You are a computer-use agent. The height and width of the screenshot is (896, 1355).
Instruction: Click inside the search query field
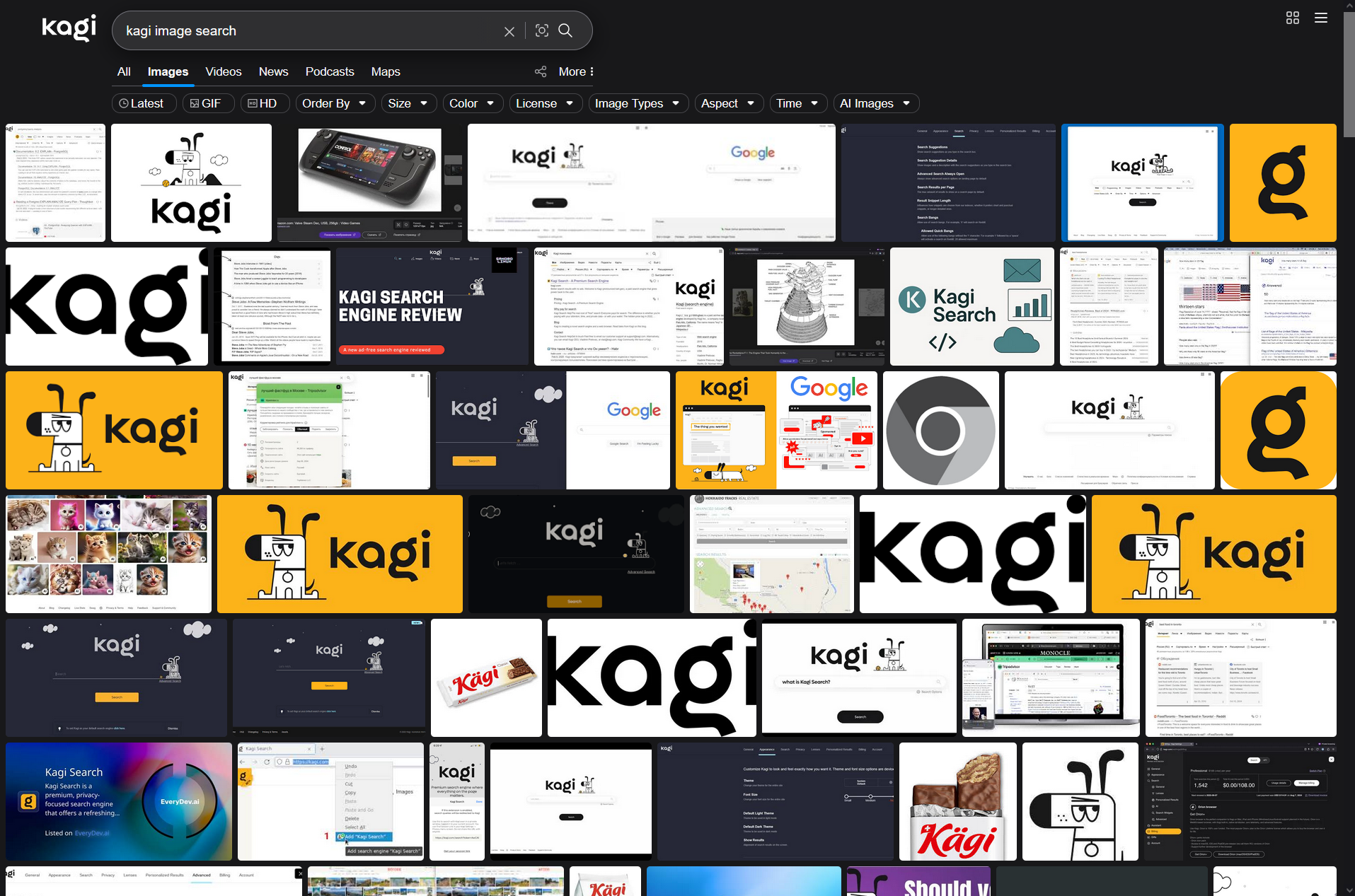coord(304,31)
